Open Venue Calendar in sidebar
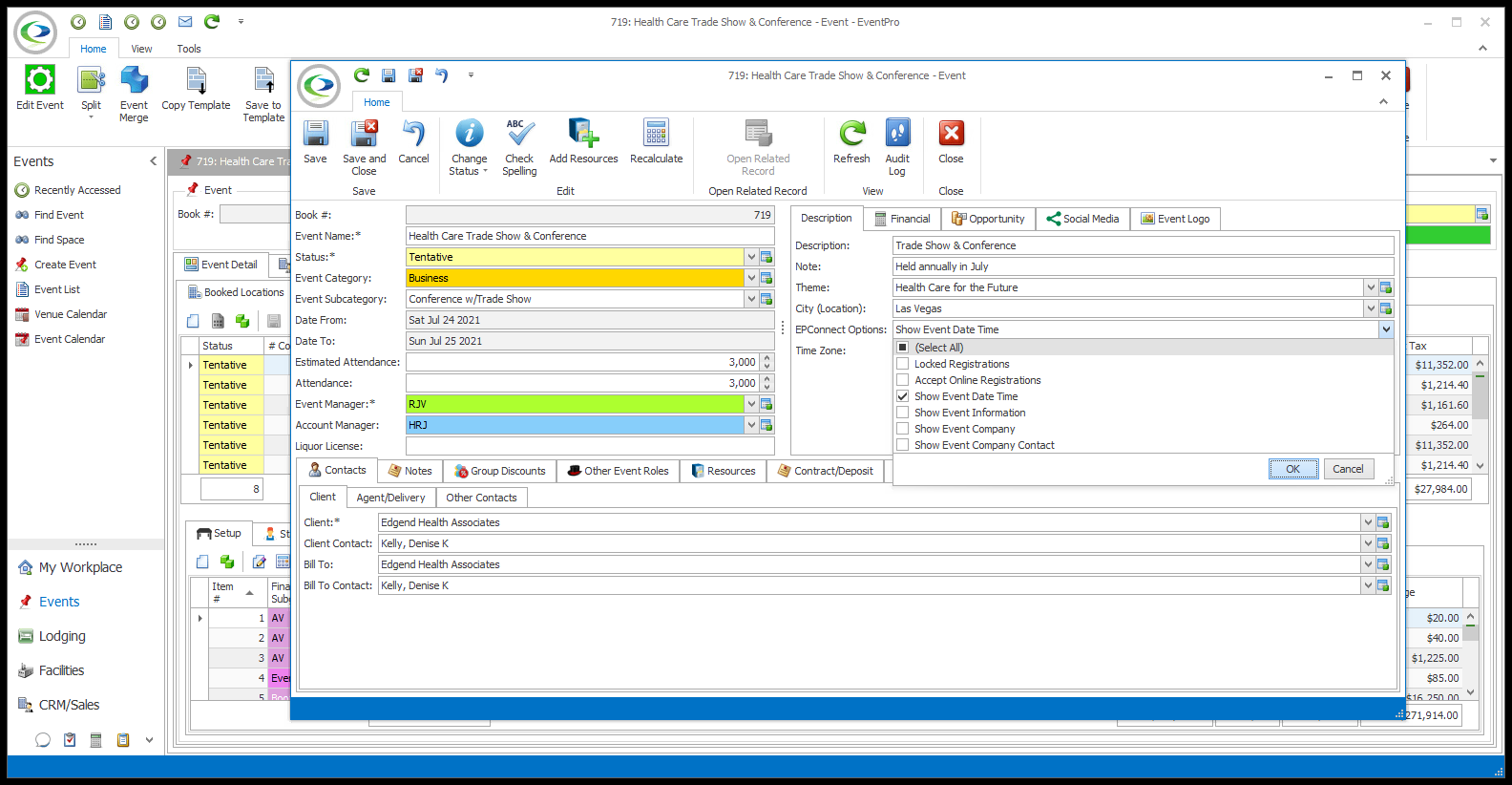This screenshot has width=1512, height=785. point(61,314)
